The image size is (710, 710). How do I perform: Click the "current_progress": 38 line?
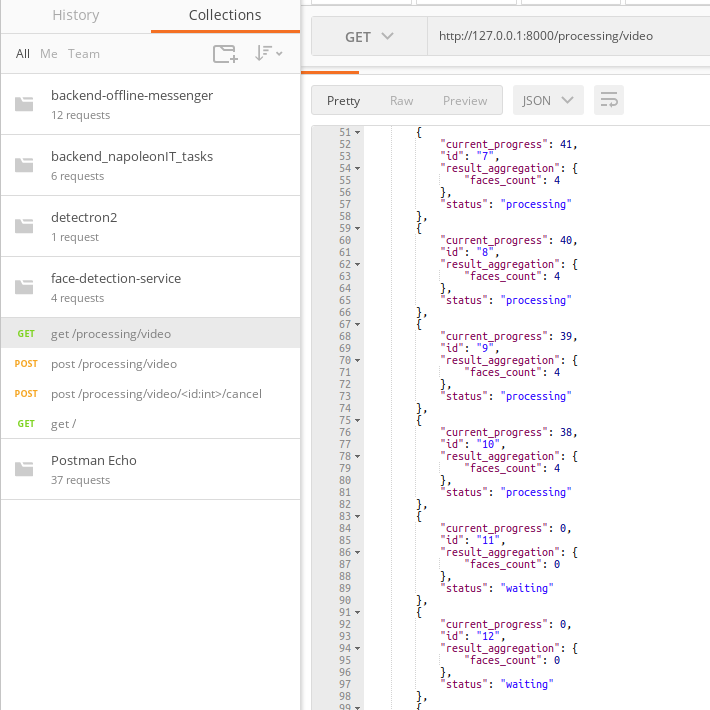pos(509,432)
